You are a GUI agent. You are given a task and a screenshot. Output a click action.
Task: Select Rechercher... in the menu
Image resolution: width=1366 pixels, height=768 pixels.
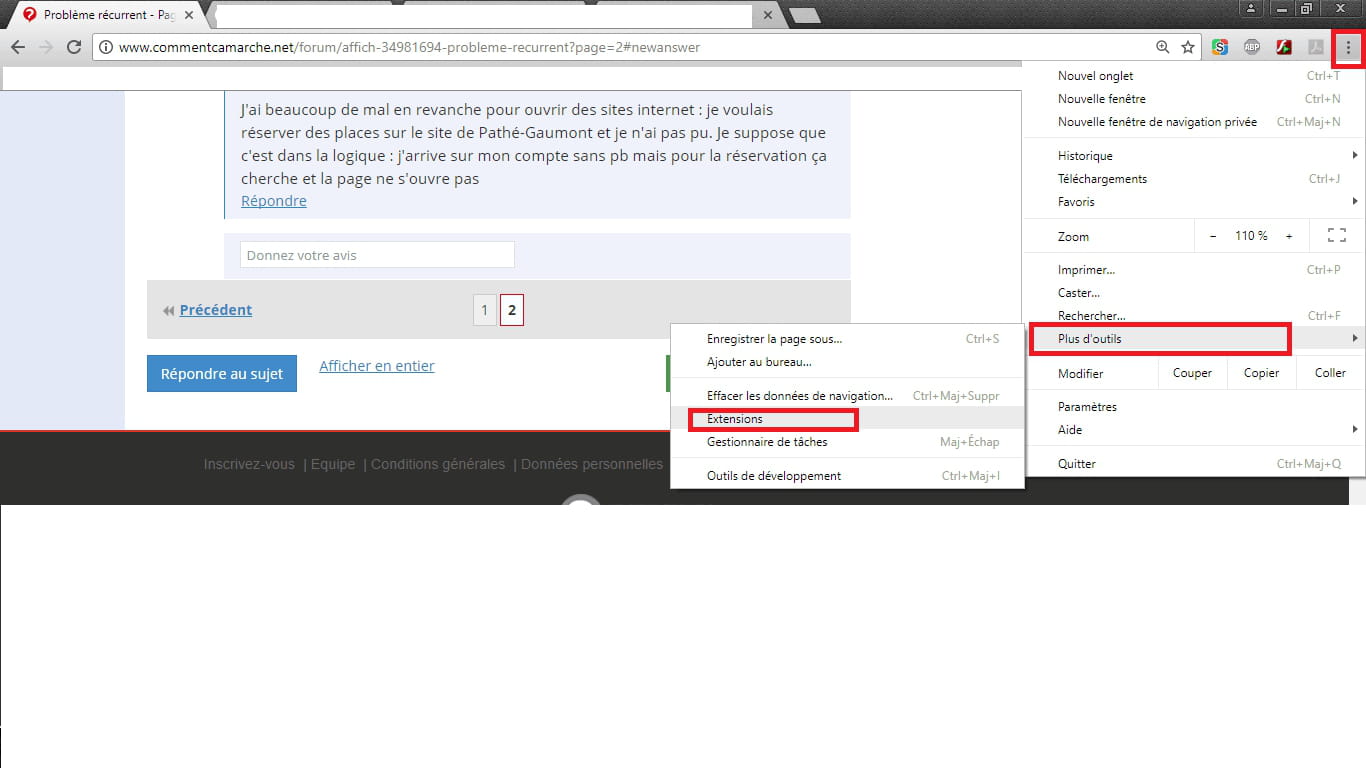tap(1194, 316)
